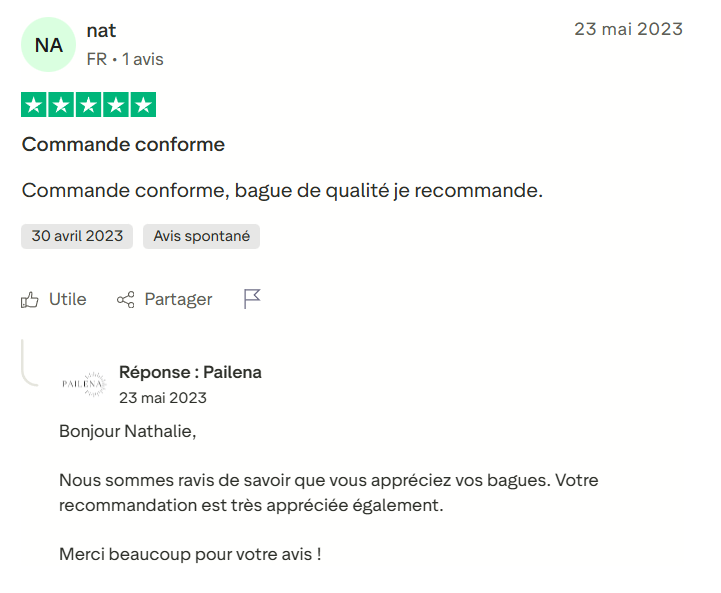Click the share icon next to Partager

[x=126, y=299]
